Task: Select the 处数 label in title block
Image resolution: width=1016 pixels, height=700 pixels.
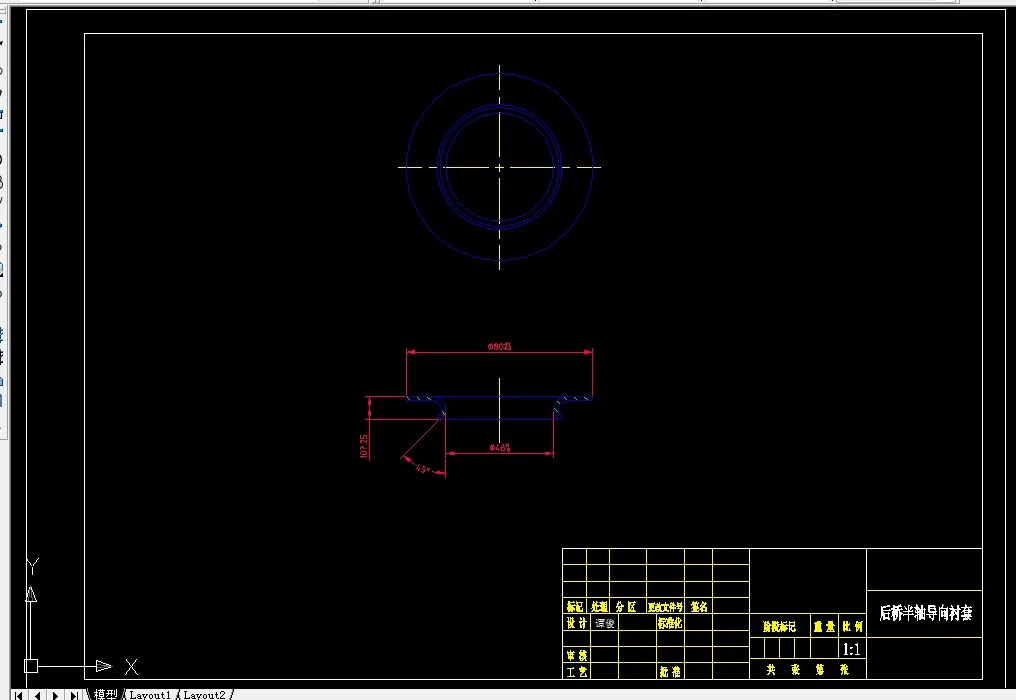Action: tap(599, 606)
